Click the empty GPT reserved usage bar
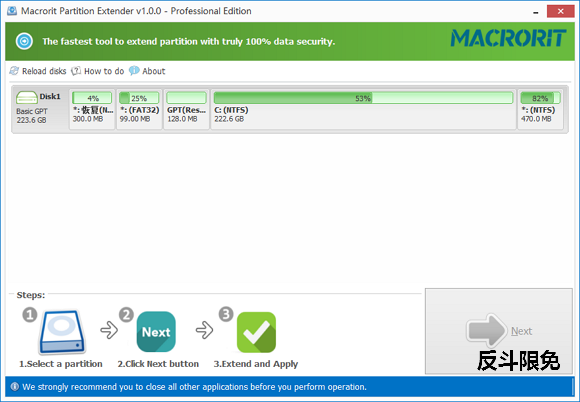This screenshot has width=580, height=402. (186, 98)
